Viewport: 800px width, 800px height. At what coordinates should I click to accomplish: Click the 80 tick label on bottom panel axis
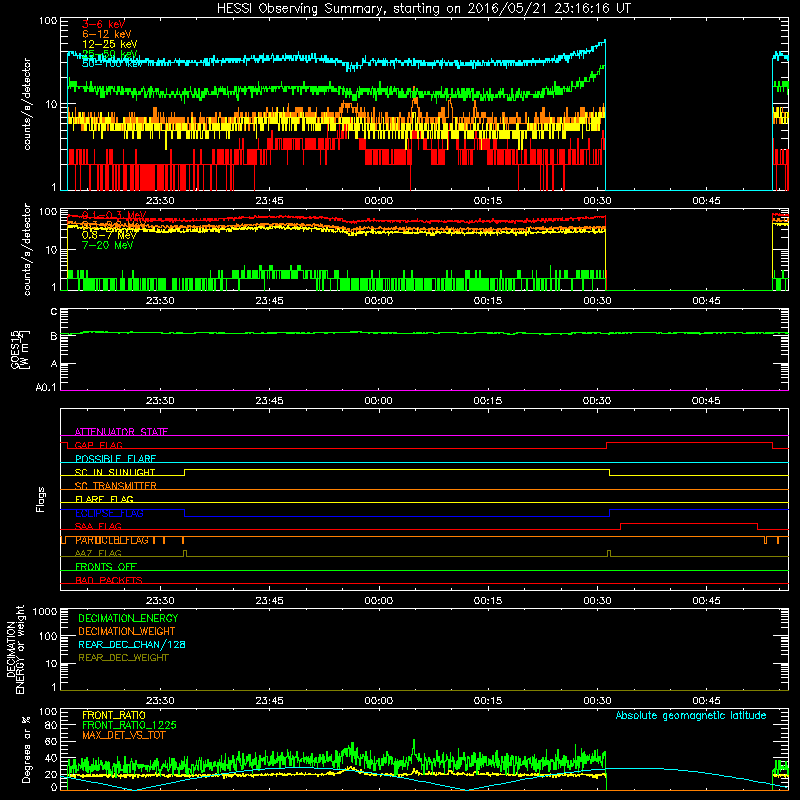[52, 726]
